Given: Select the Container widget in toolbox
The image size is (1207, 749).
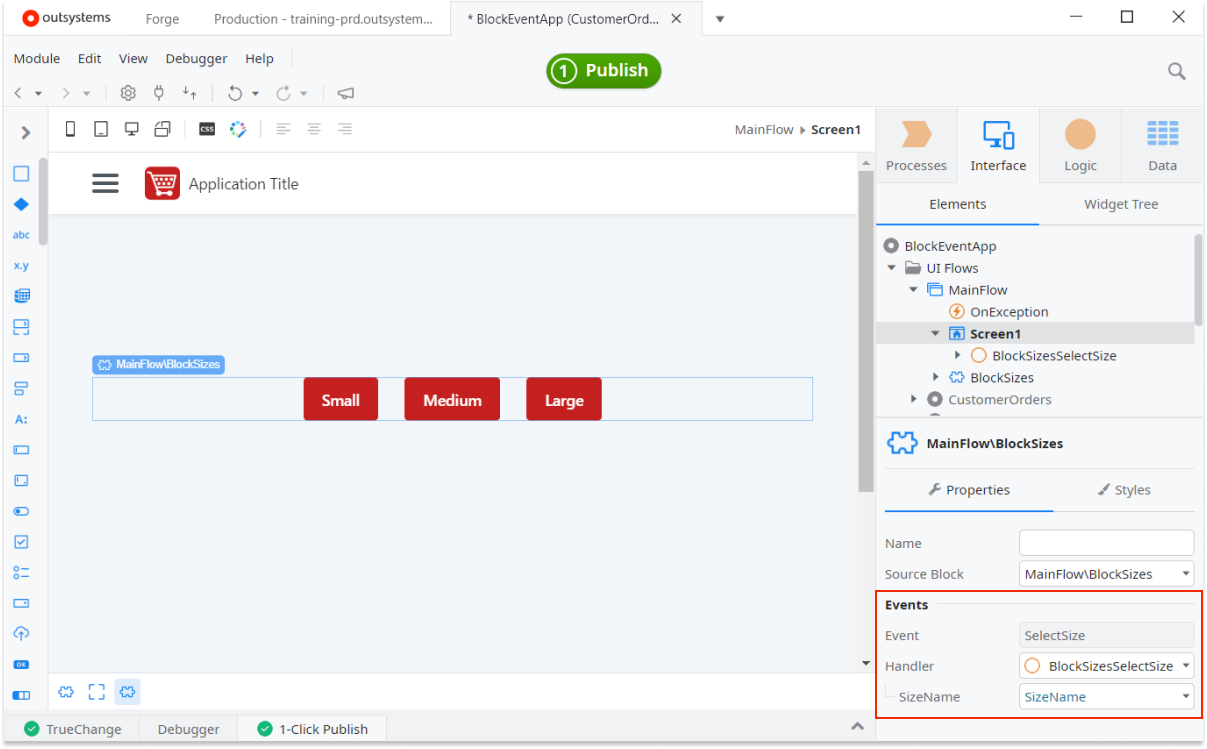Looking at the screenshot, I should 21,174.
